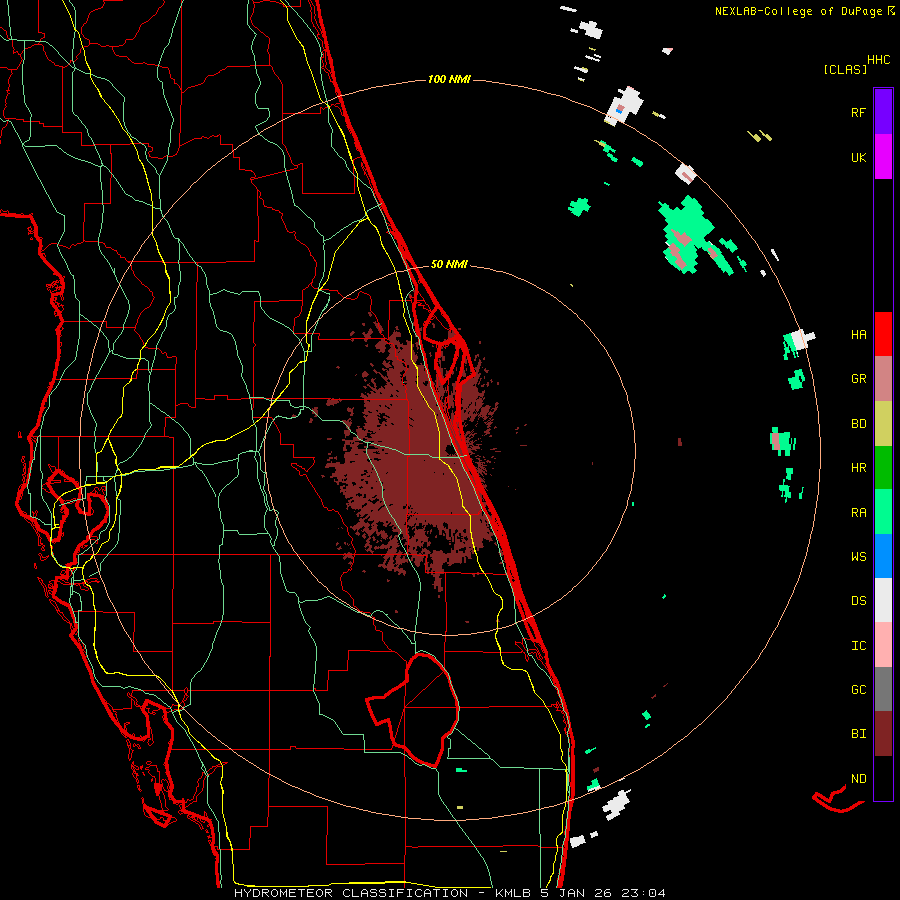Click the 100 NMI range ring label
The height and width of the screenshot is (900, 900).
pyautogui.click(x=449, y=79)
